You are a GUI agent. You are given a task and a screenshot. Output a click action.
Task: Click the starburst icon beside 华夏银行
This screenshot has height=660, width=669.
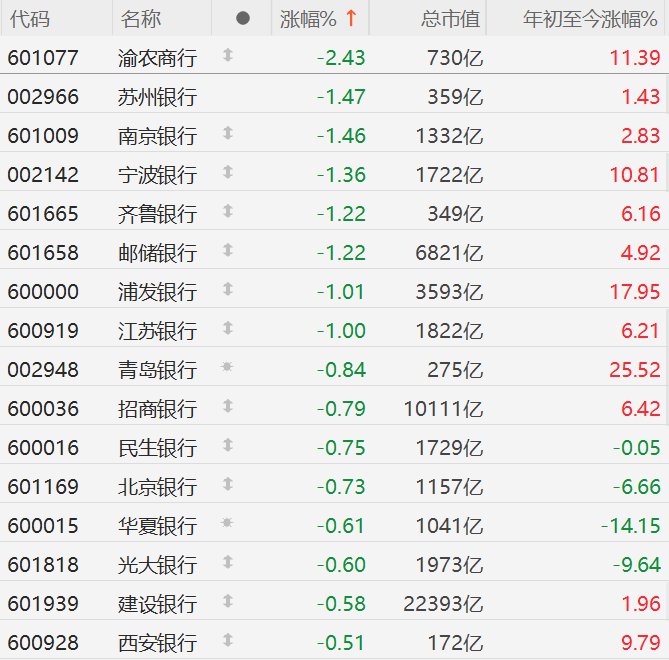(228, 524)
